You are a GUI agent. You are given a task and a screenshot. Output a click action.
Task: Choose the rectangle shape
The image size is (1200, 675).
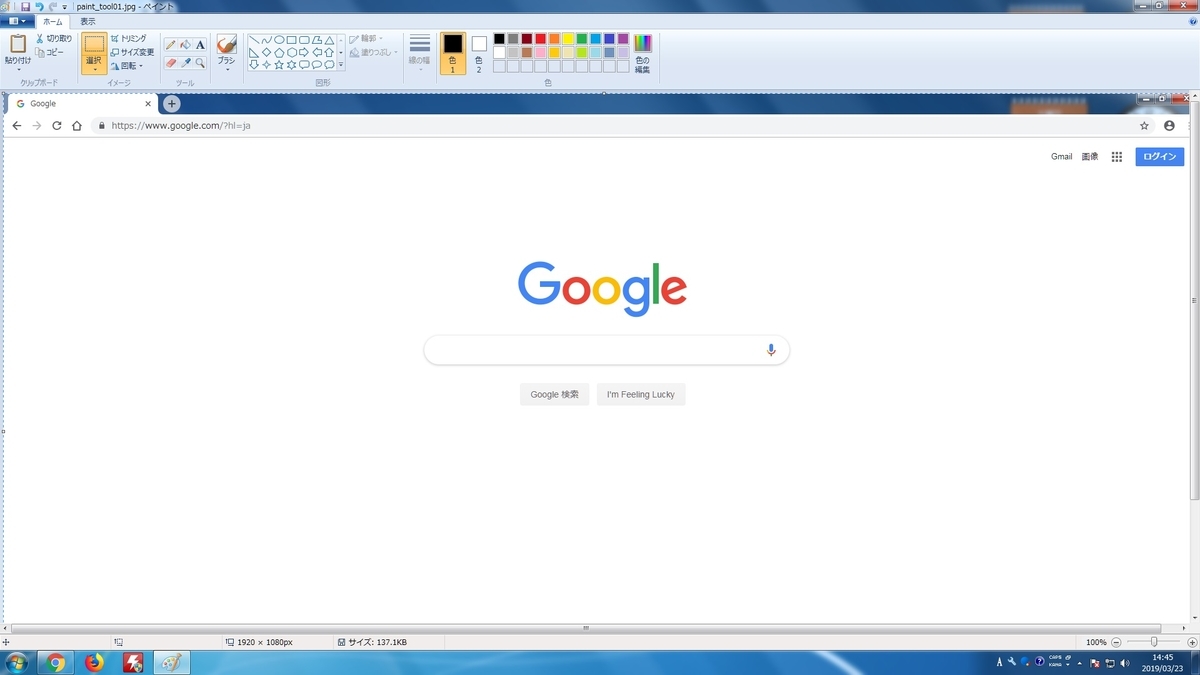tap(292, 40)
